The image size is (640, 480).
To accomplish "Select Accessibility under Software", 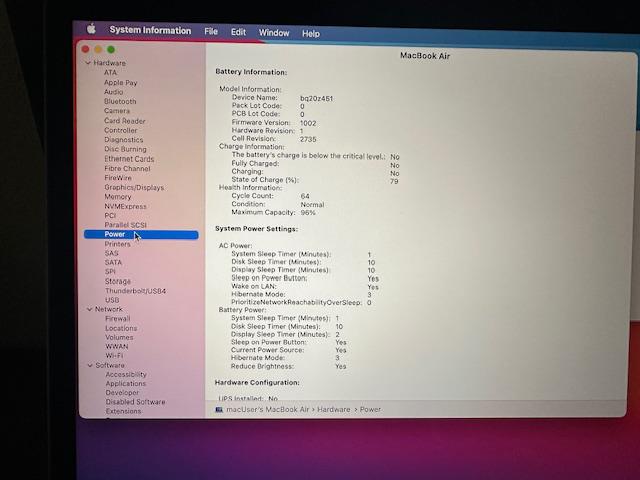I will 126,374.
